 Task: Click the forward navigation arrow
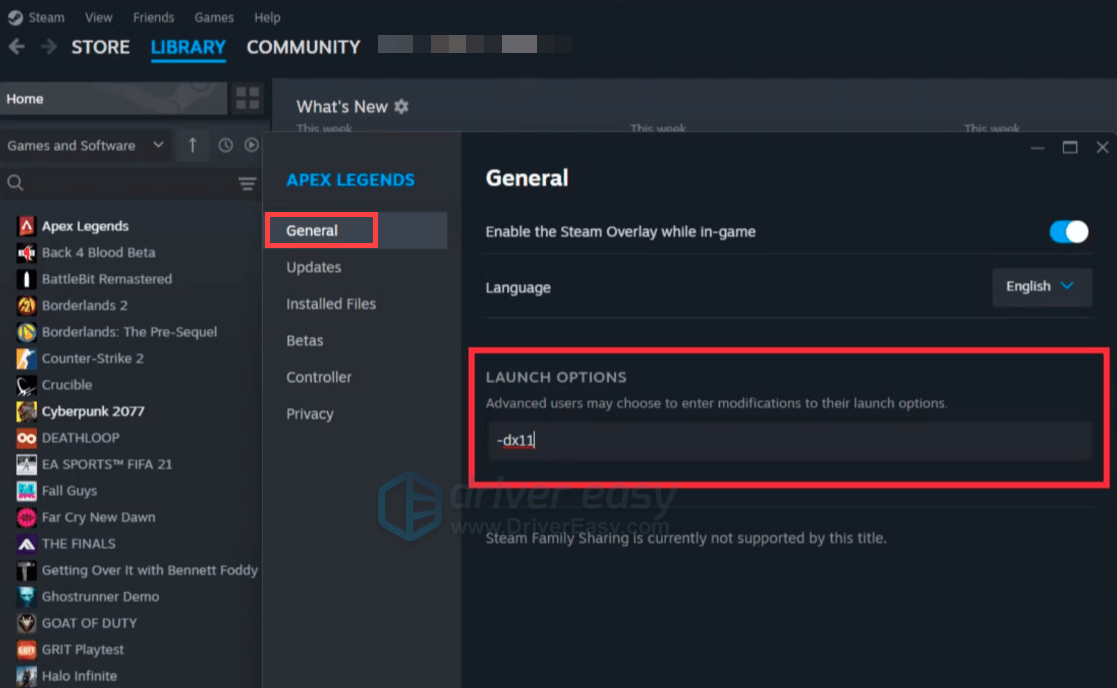click(x=48, y=47)
